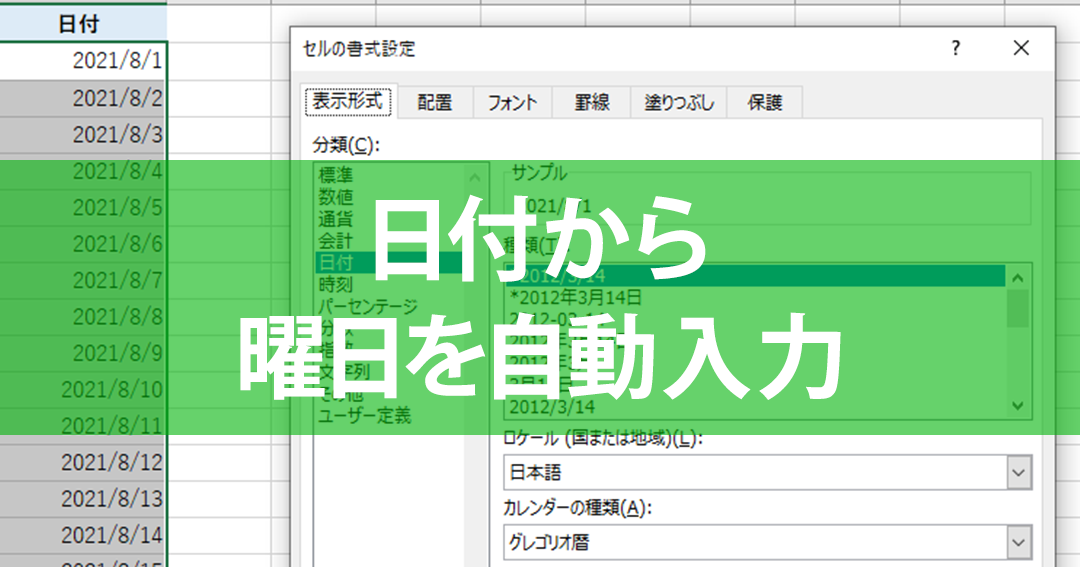Select 標準 in the category list
The width and height of the screenshot is (1080, 567).
(335, 175)
